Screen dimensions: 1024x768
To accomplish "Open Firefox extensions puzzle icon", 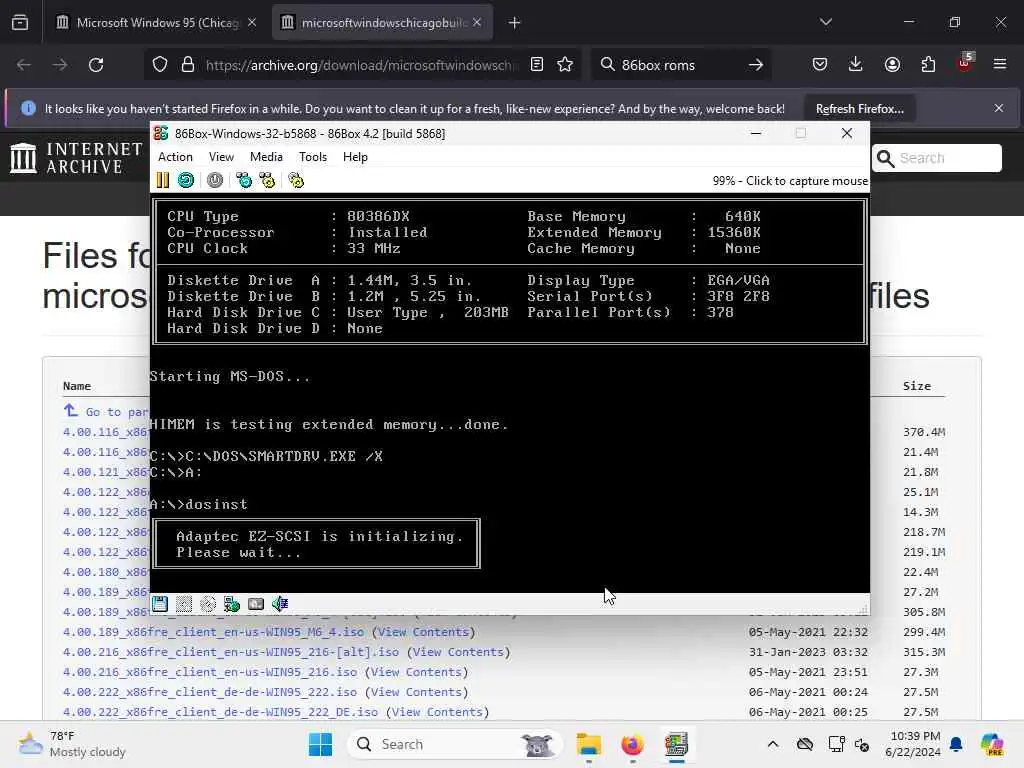I will coord(928,64).
